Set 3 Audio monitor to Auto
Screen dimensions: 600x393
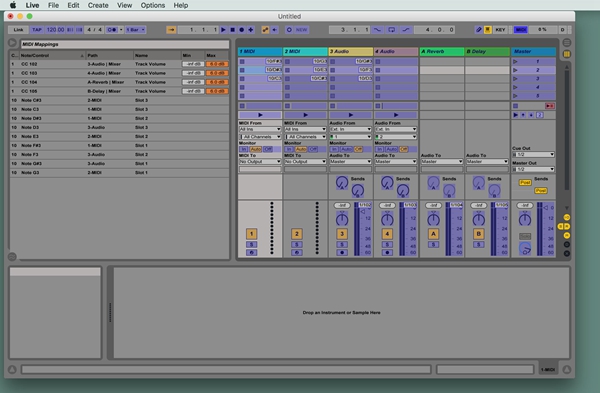coord(346,149)
